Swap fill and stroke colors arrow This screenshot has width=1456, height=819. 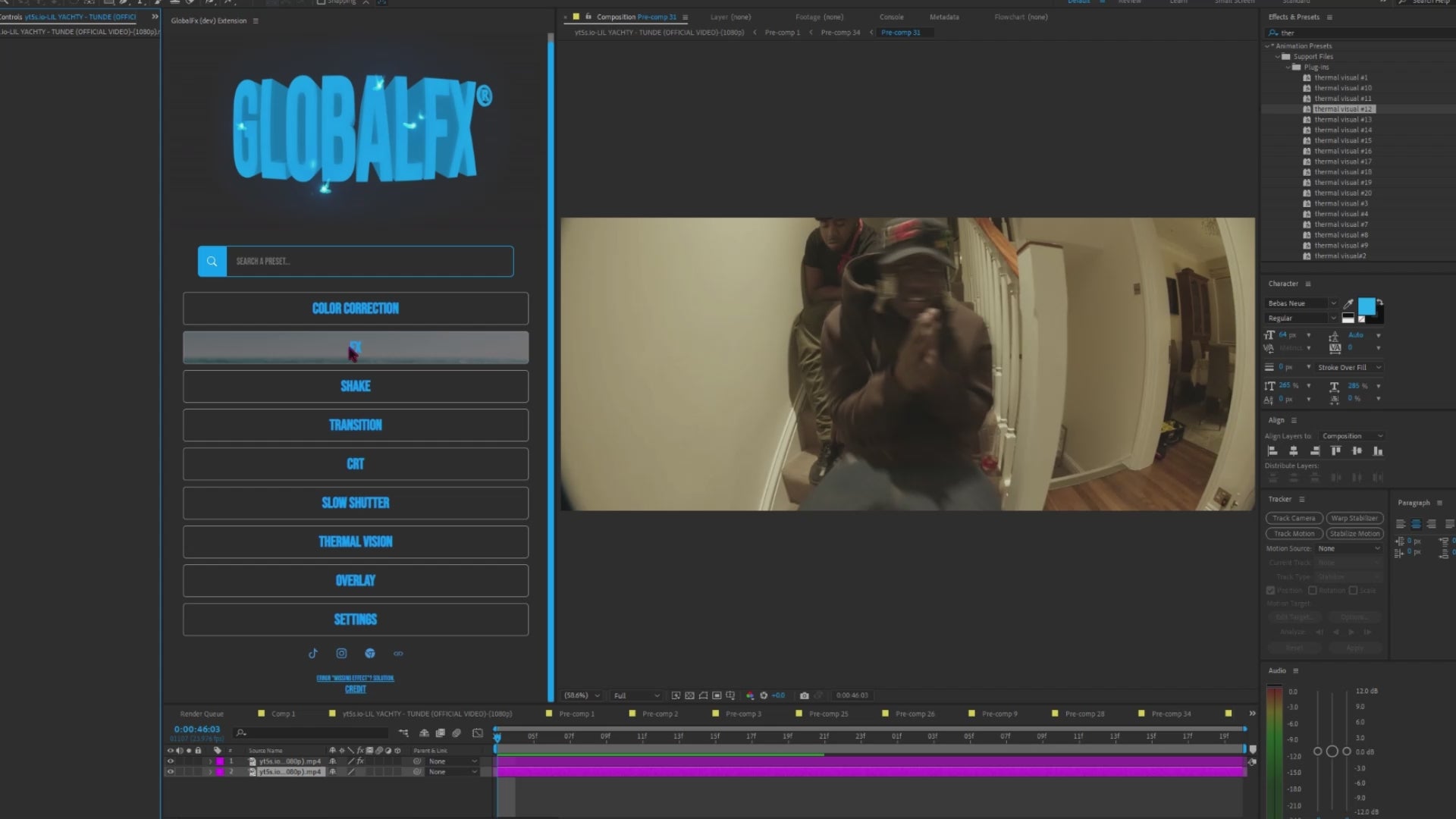pyautogui.click(x=1379, y=302)
